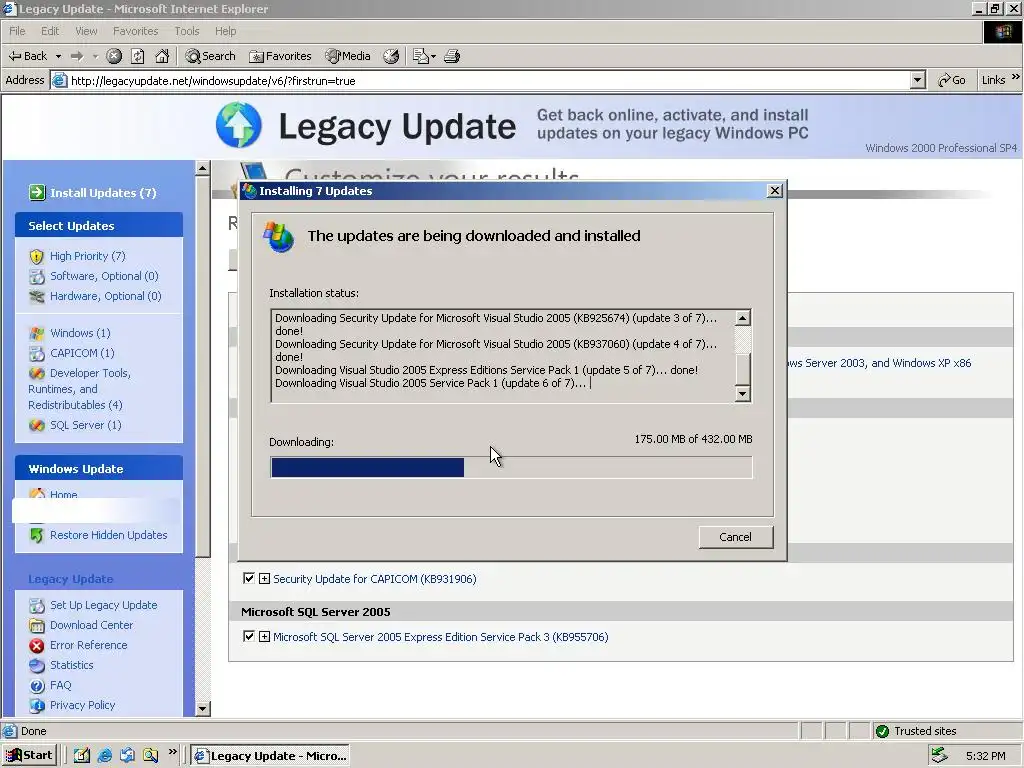Viewport: 1024px width, 768px height.
Task: Click the download progress bar
Action: [511, 468]
